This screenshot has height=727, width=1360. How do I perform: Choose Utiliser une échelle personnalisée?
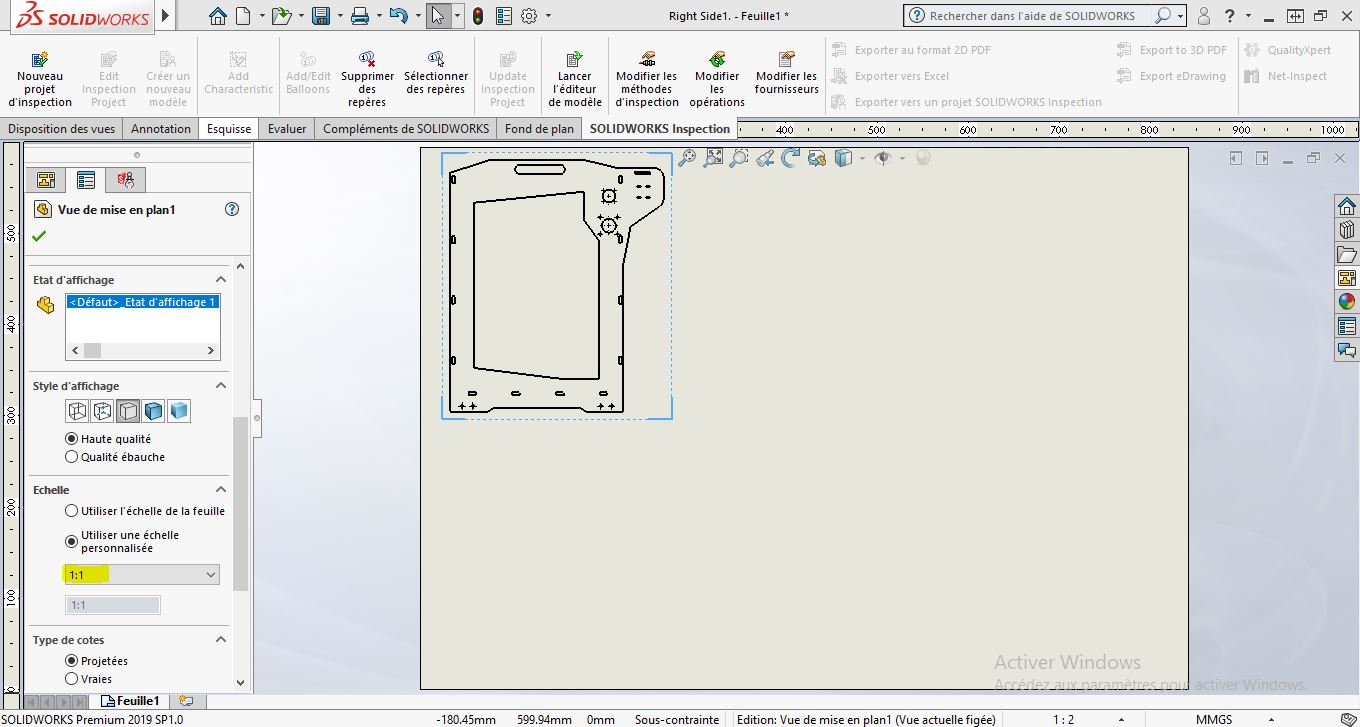coord(71,542)
